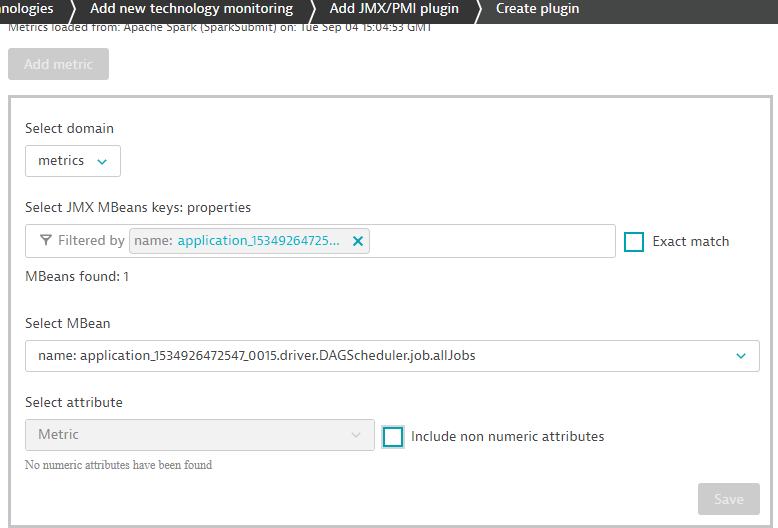Click the funnel filter icon

click(x=46, y=241)
